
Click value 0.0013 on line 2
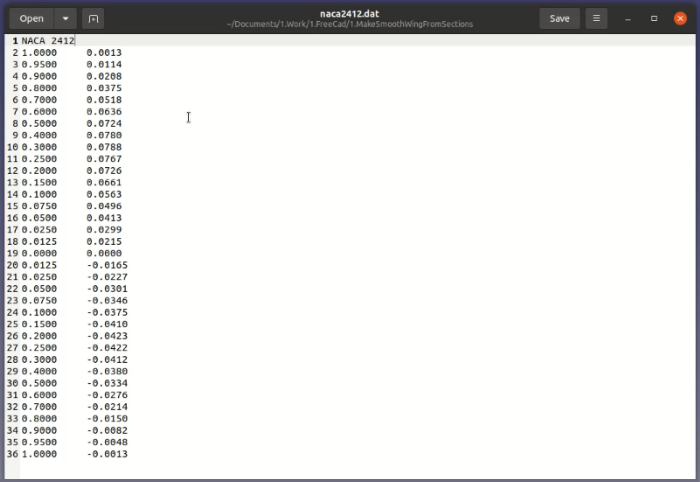pyautogui.click(x=104, y=53)
